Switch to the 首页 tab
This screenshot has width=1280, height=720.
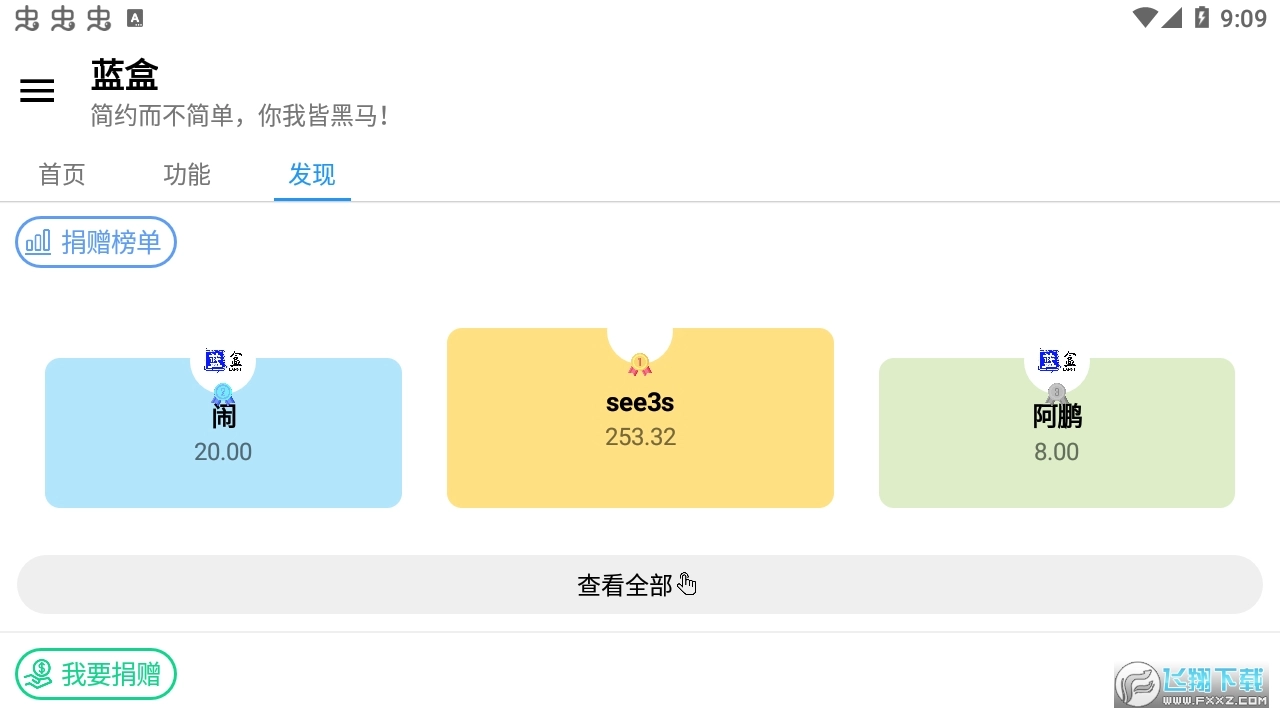[62, 175]
